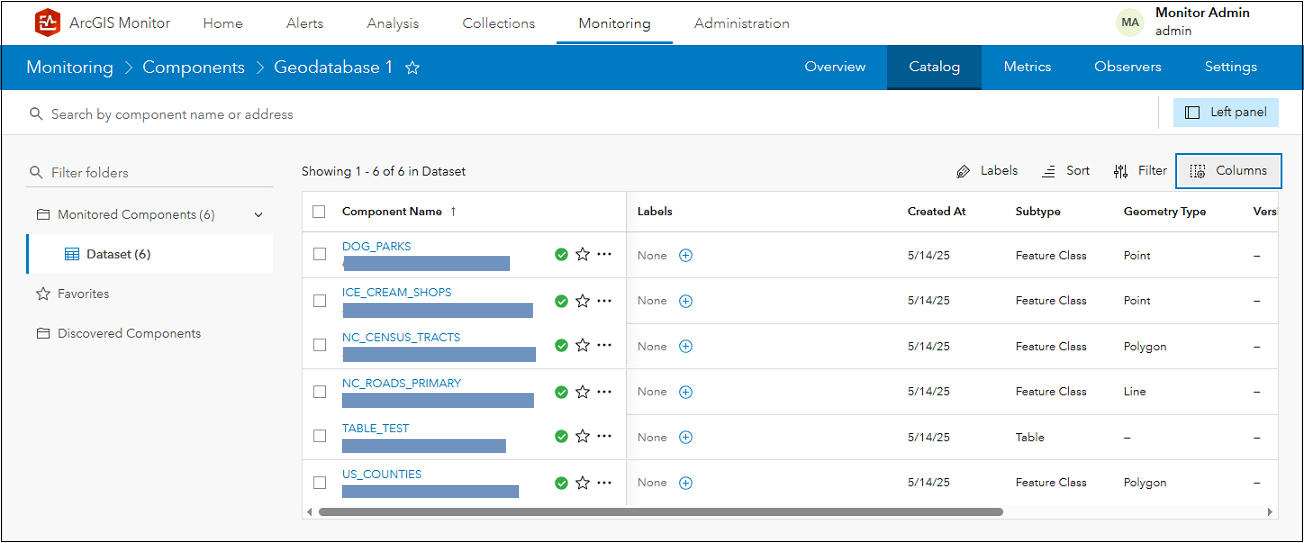This screenshot has width=1304, height=543.
Task: Tick the US_COUNTIES row checkbox
Action: pyautogui.click(x=319, y=482)
